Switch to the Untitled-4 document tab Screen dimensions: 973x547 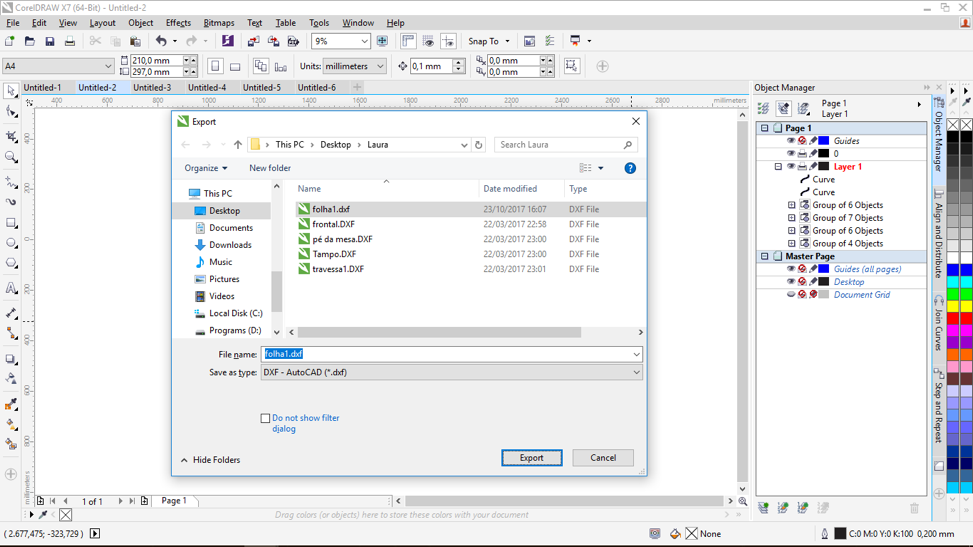click(207, 88)
